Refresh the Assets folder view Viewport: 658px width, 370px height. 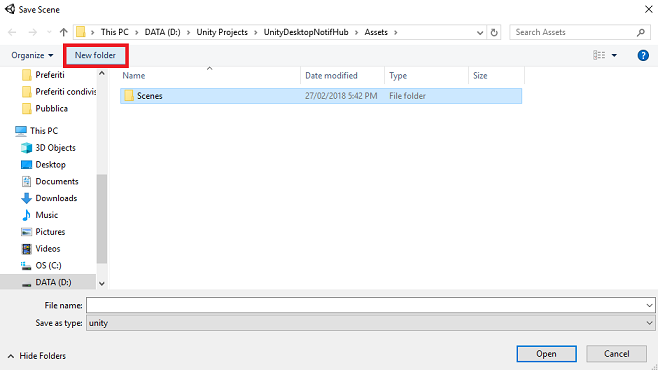tap(494, 32)
